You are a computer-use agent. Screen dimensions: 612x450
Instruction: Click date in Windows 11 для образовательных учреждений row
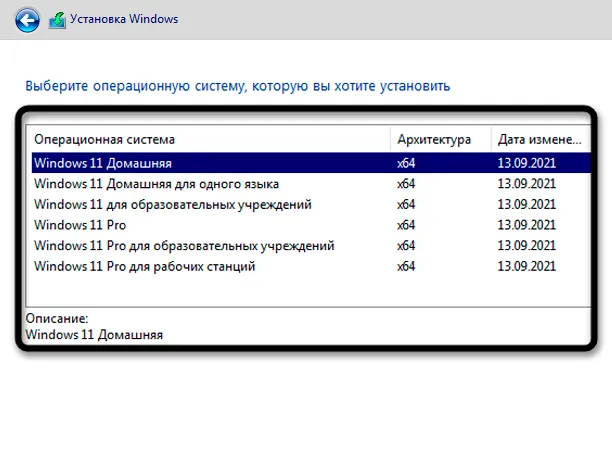527,204
